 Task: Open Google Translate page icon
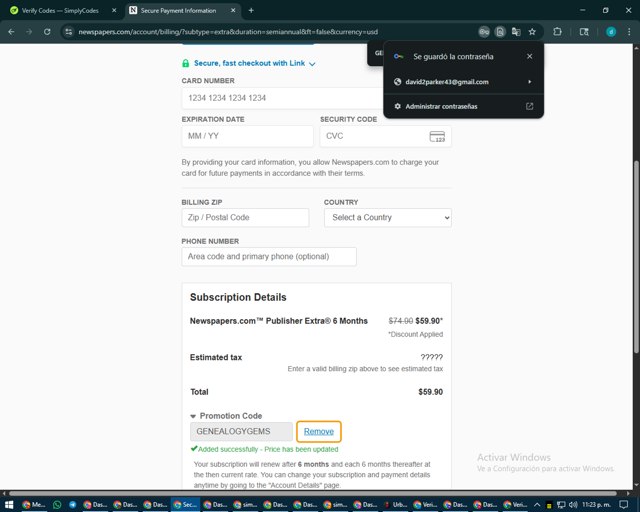(x=516, y=32)
